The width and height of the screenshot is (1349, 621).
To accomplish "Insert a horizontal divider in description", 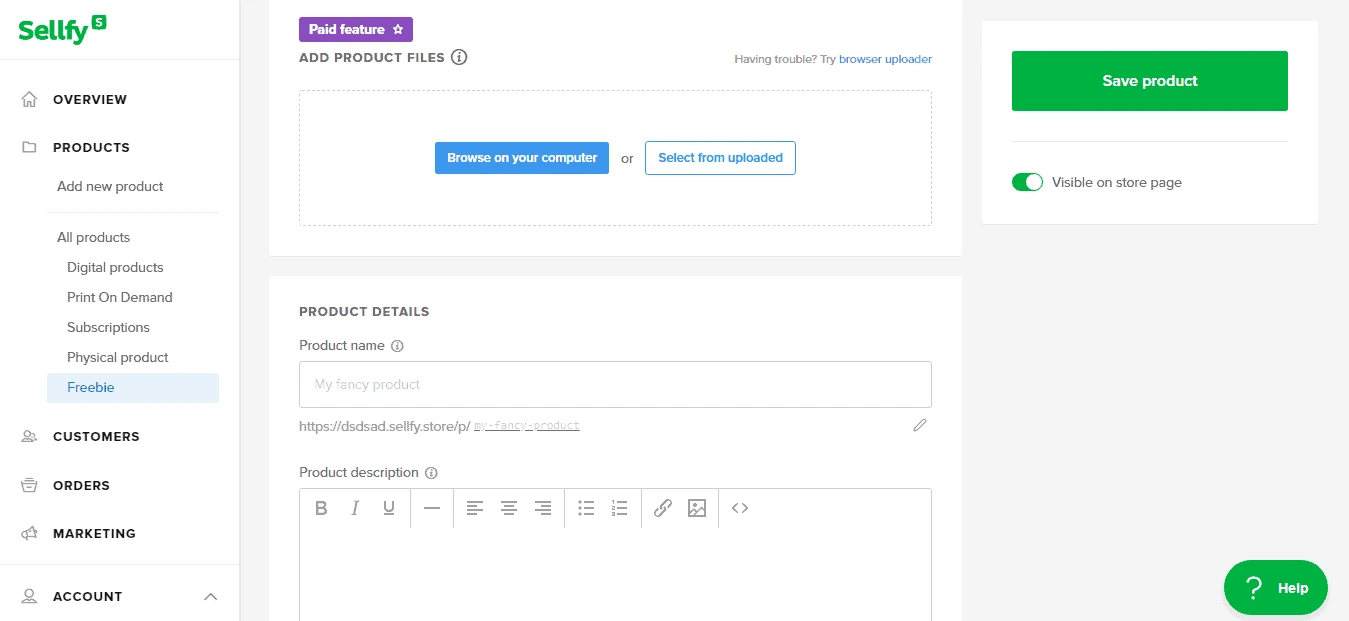I will coord(432,508).
